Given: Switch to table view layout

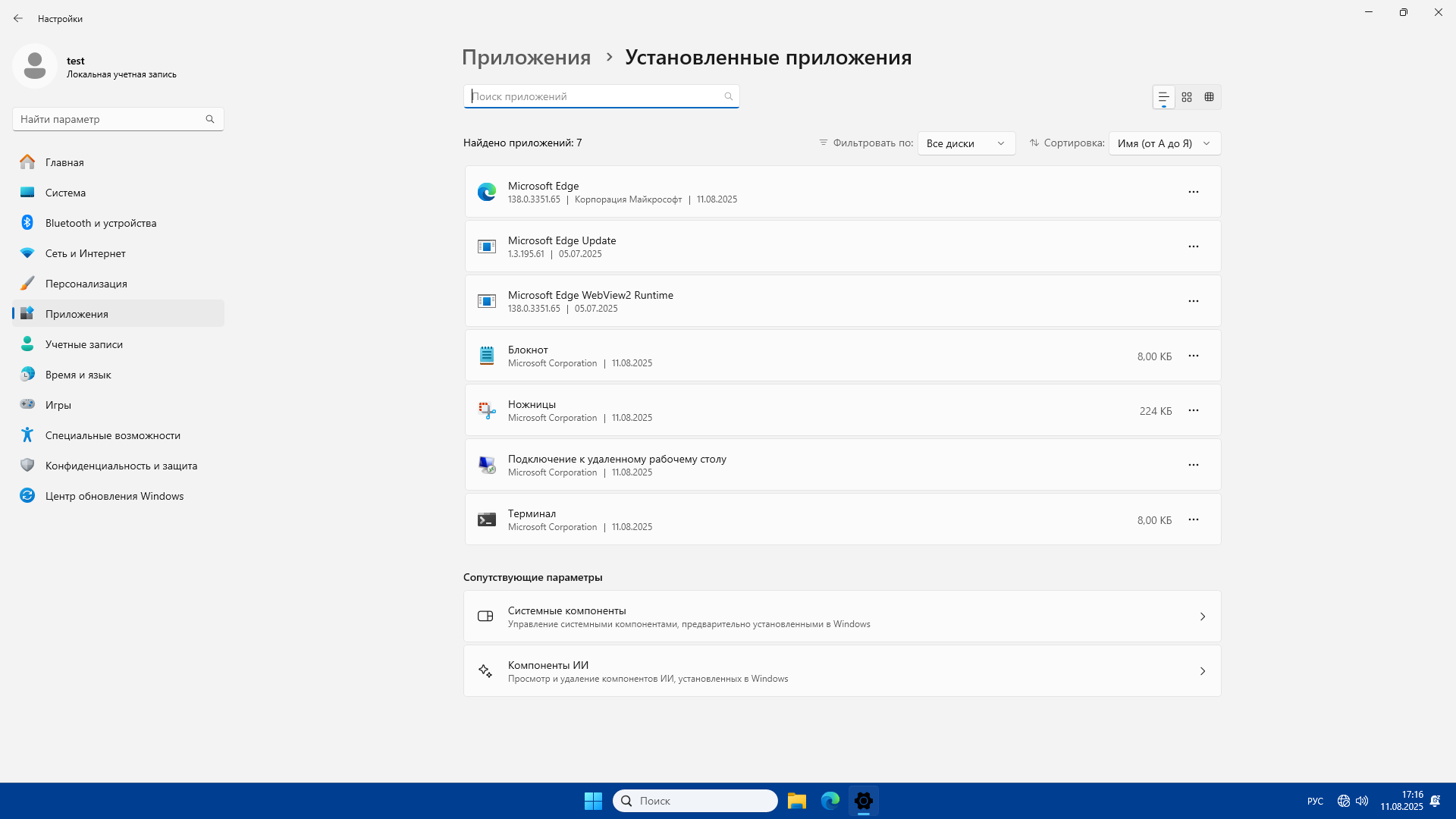Looking at the screenshot, I should click(x=1210, y=97).
